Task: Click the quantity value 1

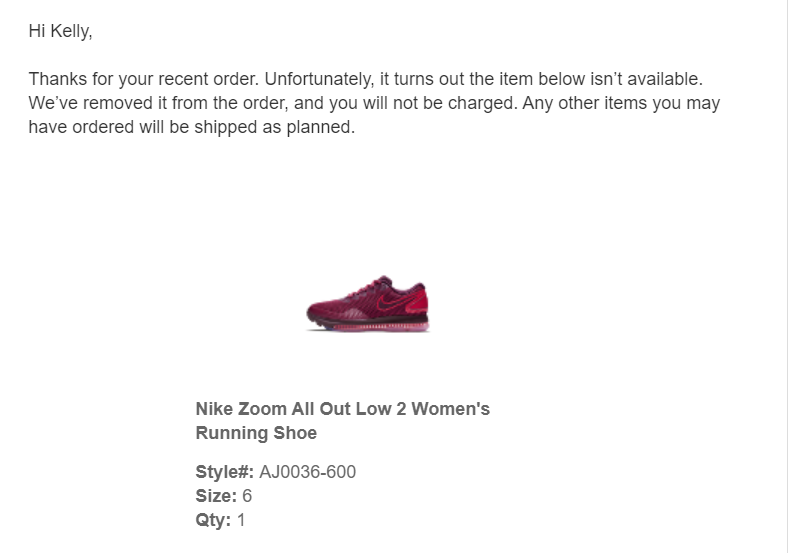Action: (x=241, y=520)
